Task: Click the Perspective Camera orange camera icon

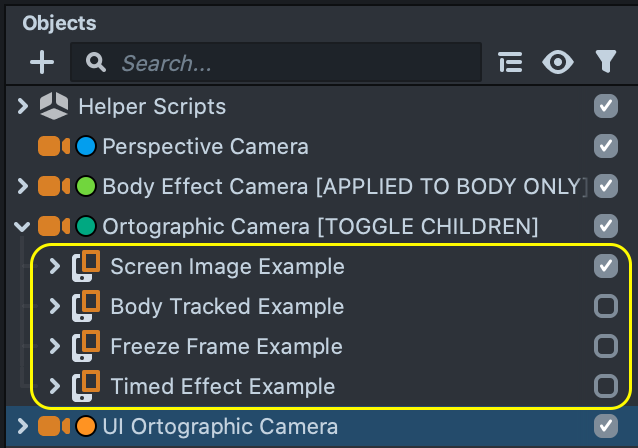Action: [x=53, y=147]
